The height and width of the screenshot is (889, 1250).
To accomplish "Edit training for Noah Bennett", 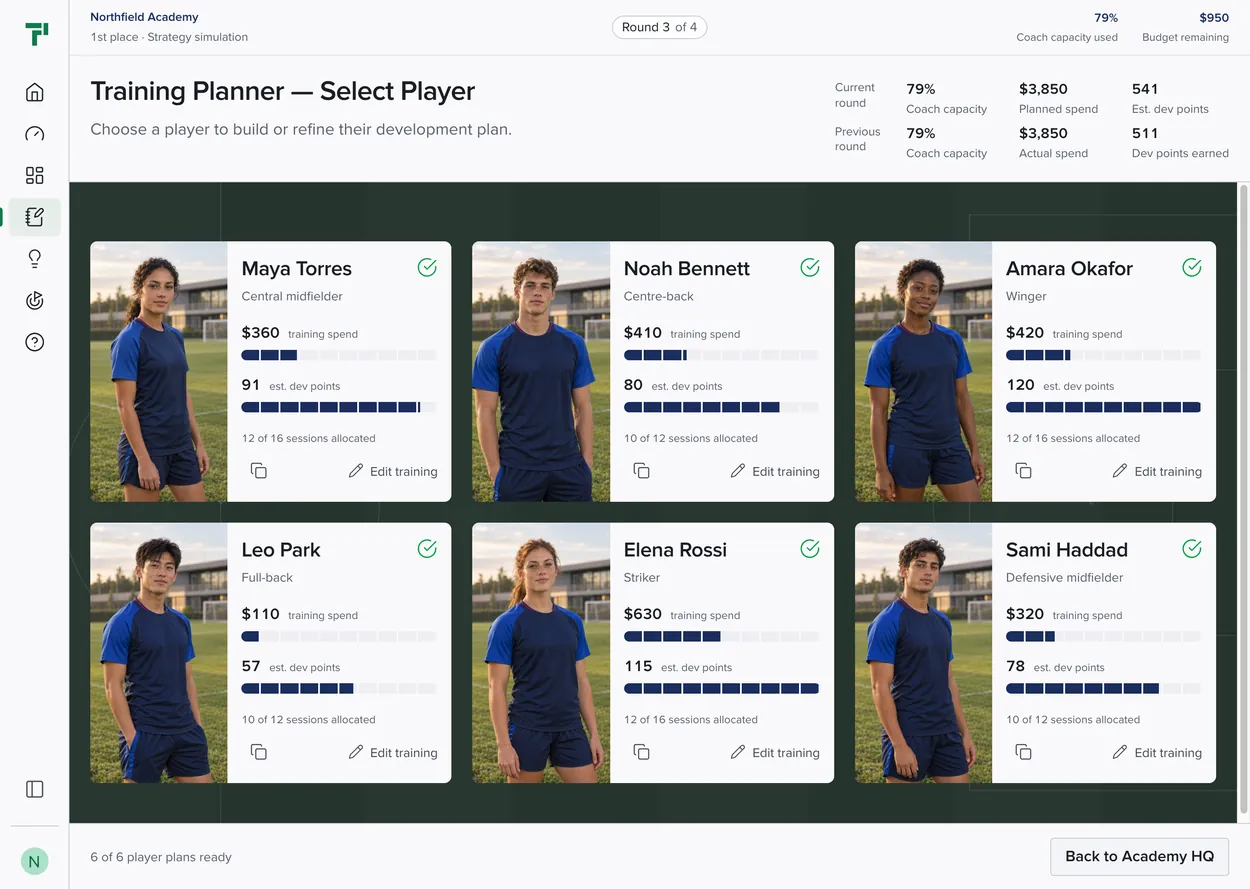I will pyautogui.click(x=775, y=471).
